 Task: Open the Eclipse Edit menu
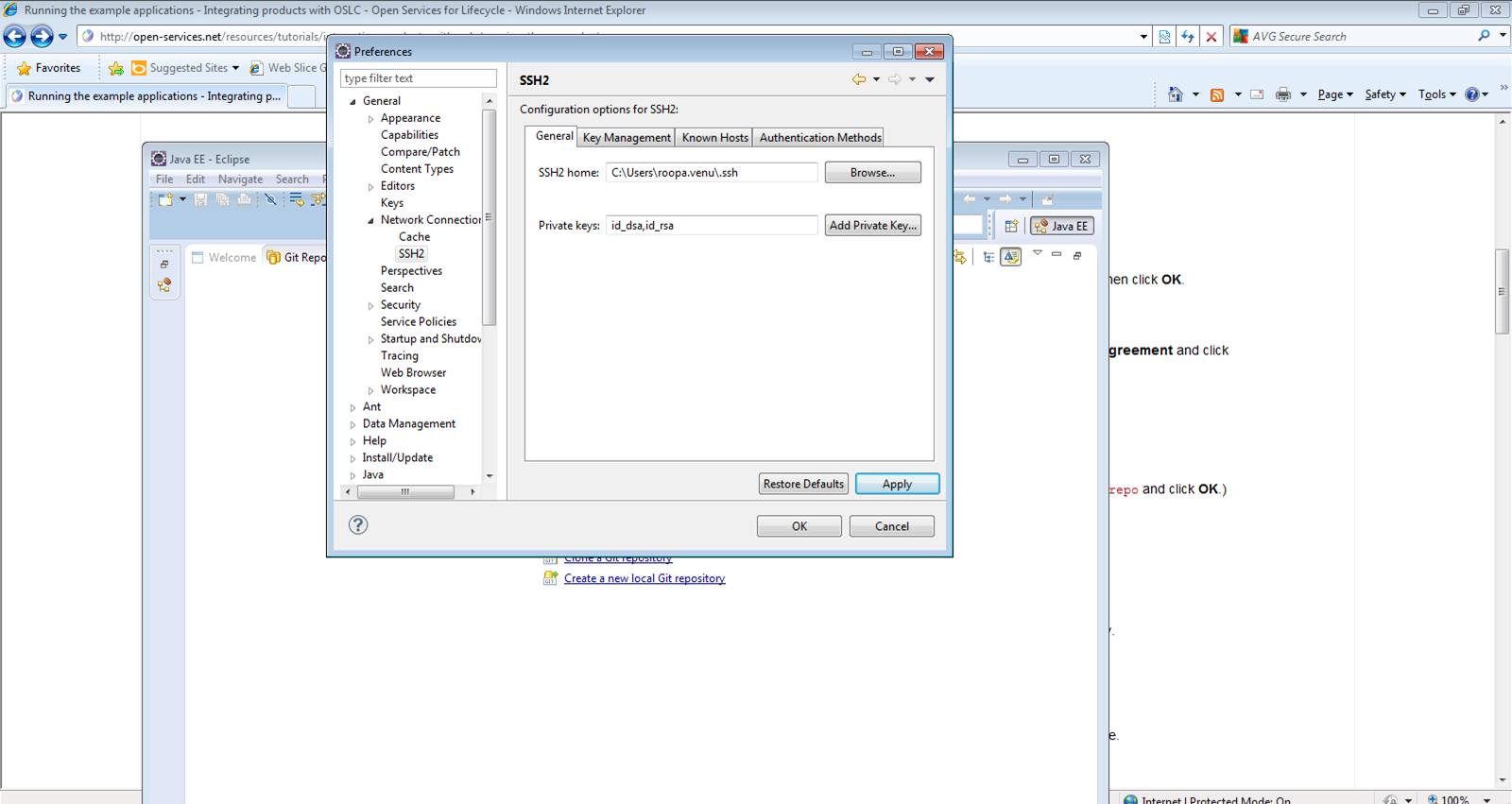click(196, 179)
